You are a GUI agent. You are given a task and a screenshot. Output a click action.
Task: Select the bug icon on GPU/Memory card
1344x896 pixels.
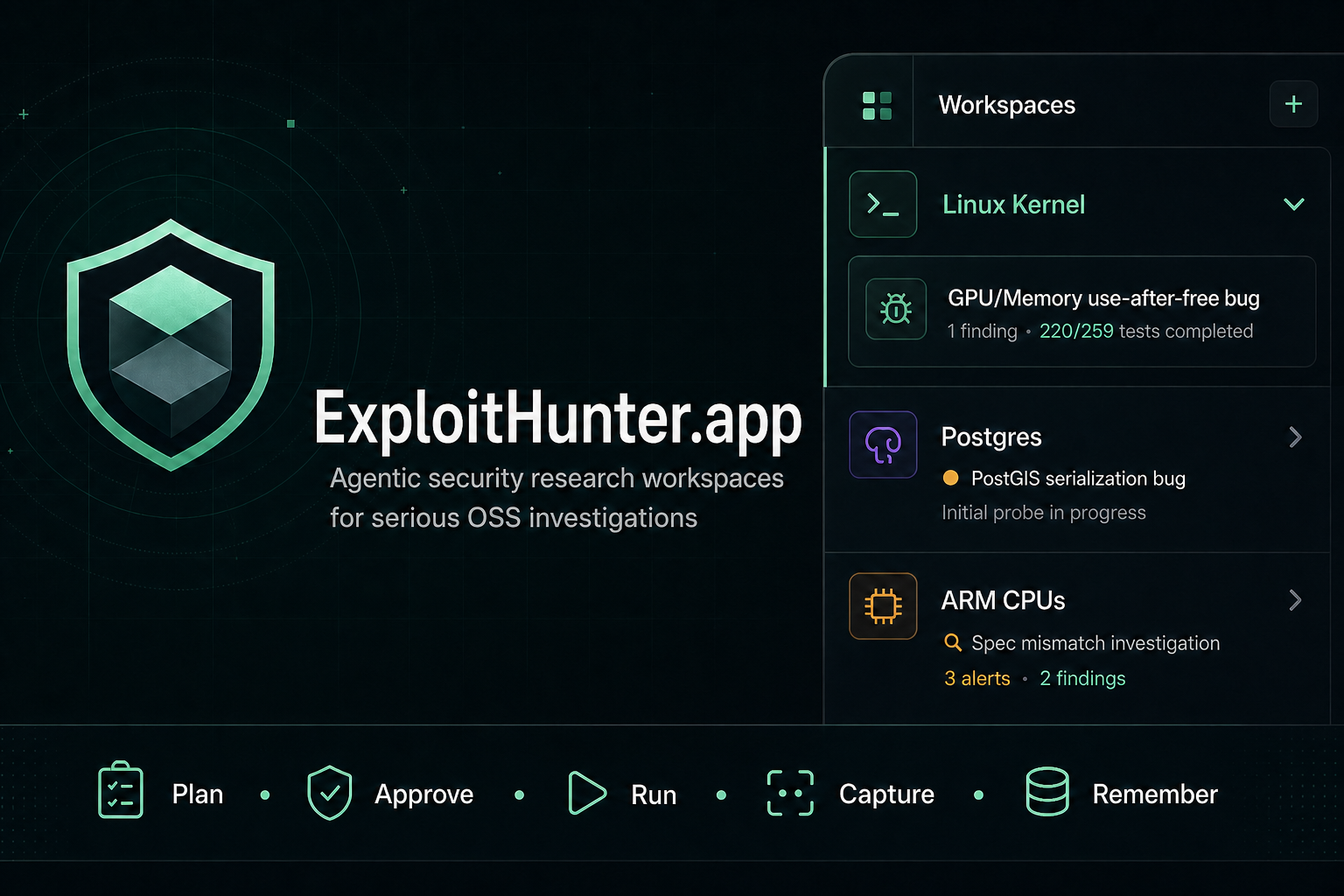coord(896,309)
